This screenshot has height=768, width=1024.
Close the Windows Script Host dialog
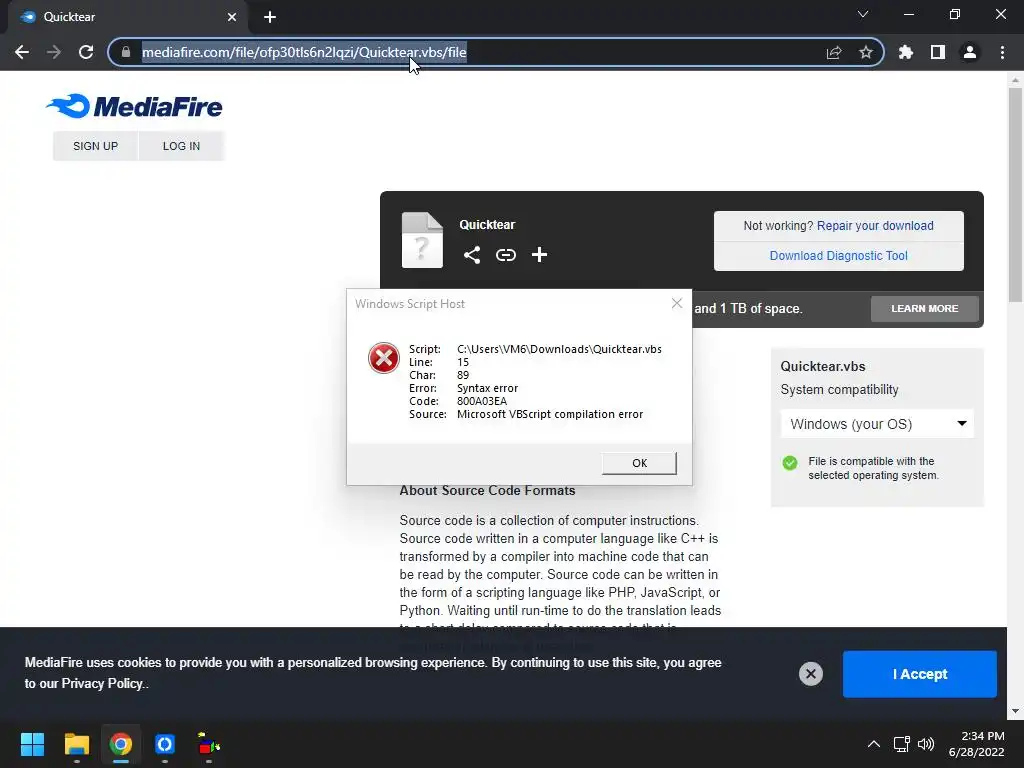point(677,303)
